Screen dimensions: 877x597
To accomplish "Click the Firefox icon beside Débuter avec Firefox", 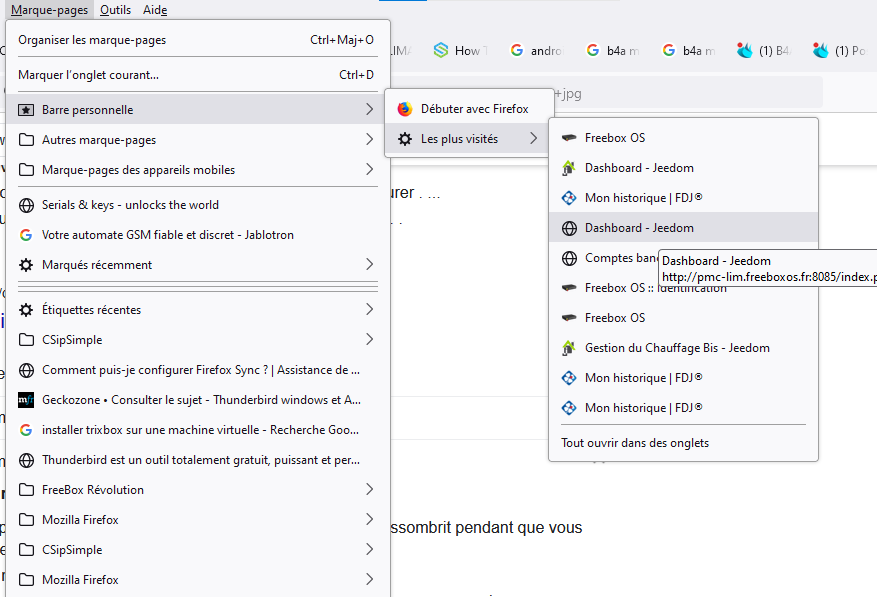I will coord(405,109).
